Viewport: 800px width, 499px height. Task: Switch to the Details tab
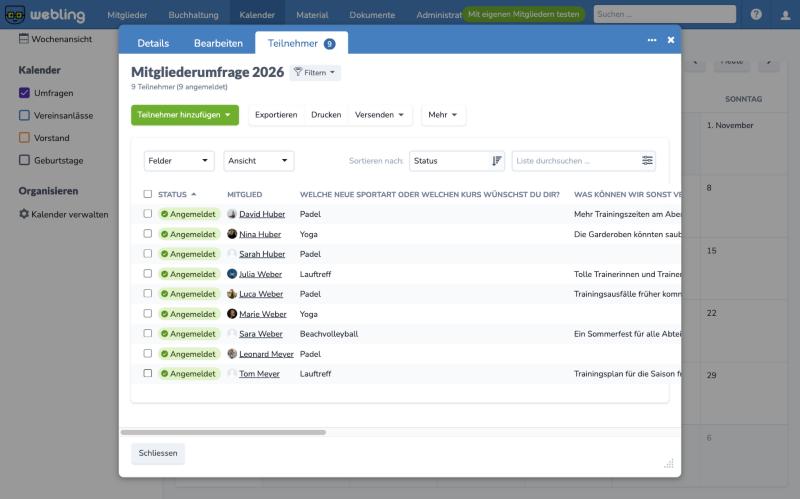[x=153, y=43]
